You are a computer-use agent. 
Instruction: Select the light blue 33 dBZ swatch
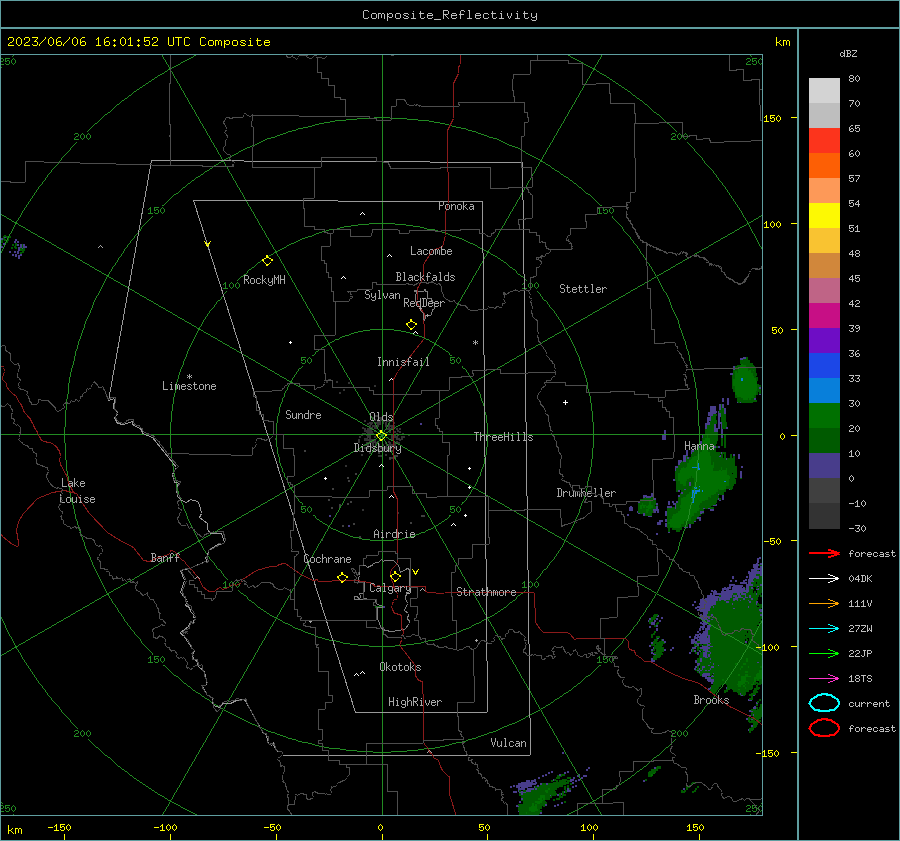pos(824,390)
